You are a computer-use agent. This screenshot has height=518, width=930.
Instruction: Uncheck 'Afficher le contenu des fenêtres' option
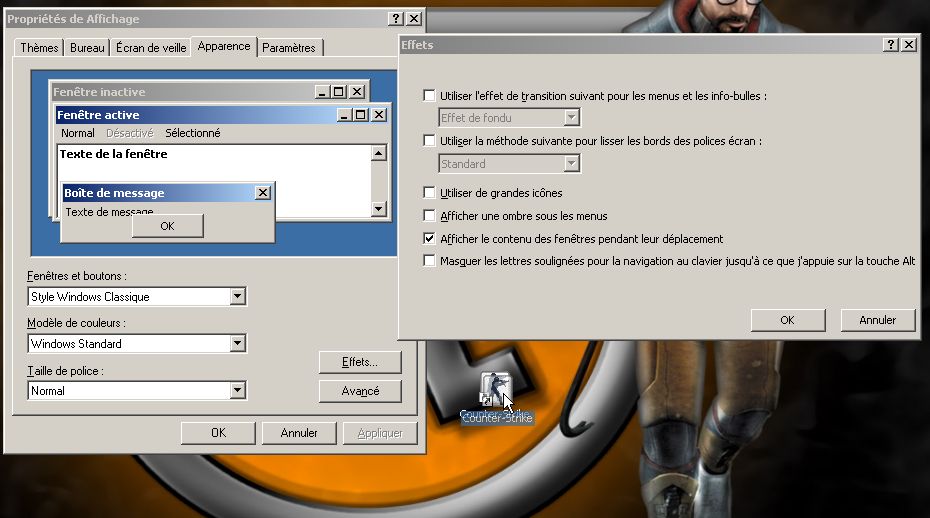tap(430, 239)
